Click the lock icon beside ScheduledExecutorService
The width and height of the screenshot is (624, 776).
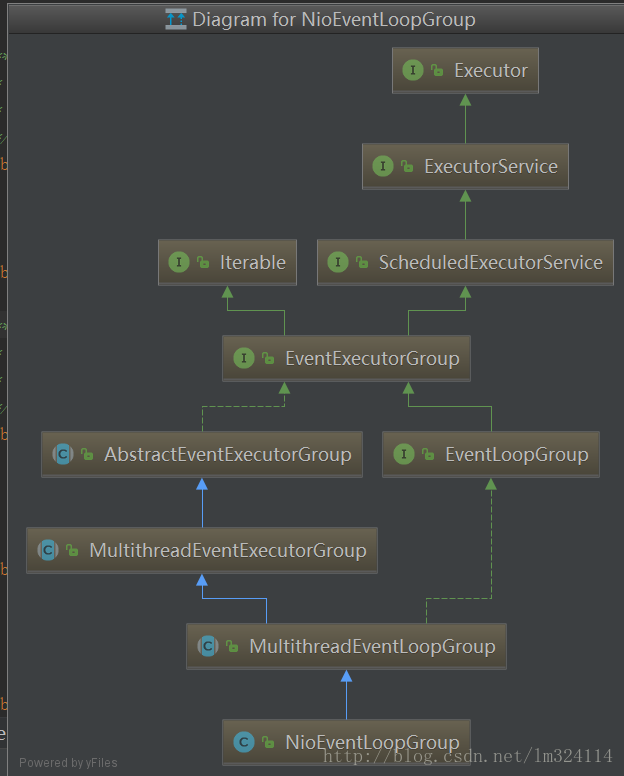(362, 262)
